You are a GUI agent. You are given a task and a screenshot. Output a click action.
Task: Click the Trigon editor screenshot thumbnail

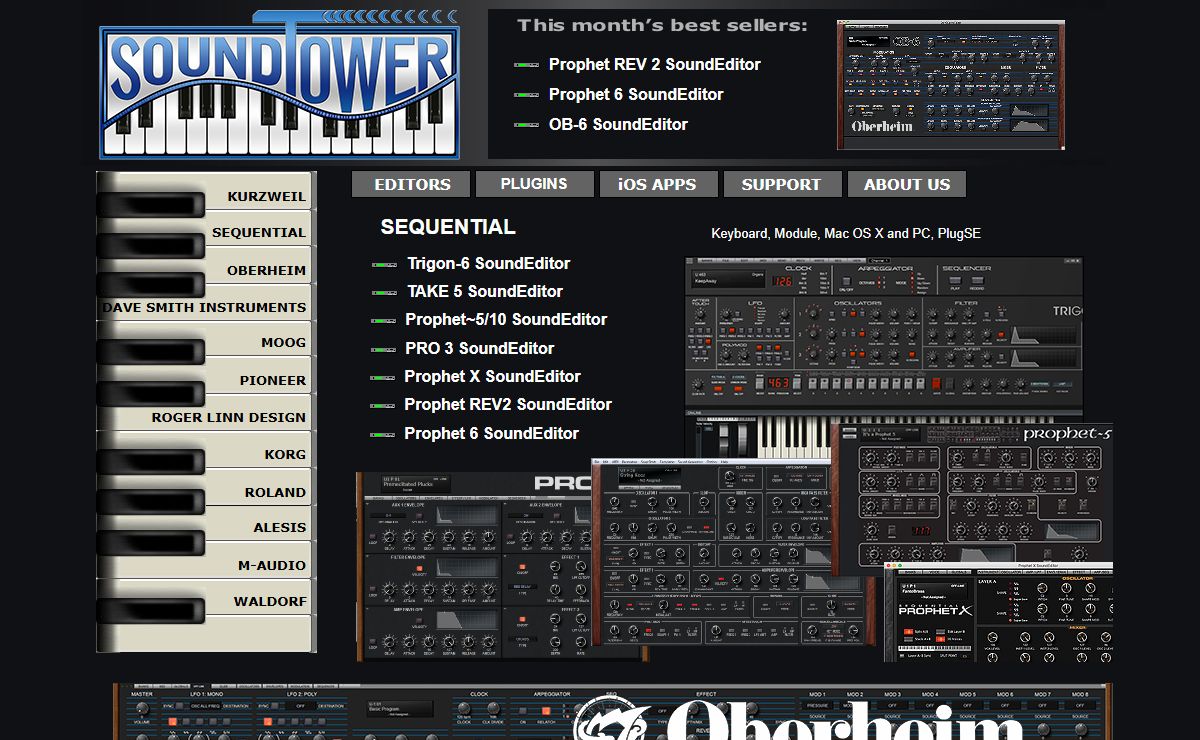(x=884, y=336)
